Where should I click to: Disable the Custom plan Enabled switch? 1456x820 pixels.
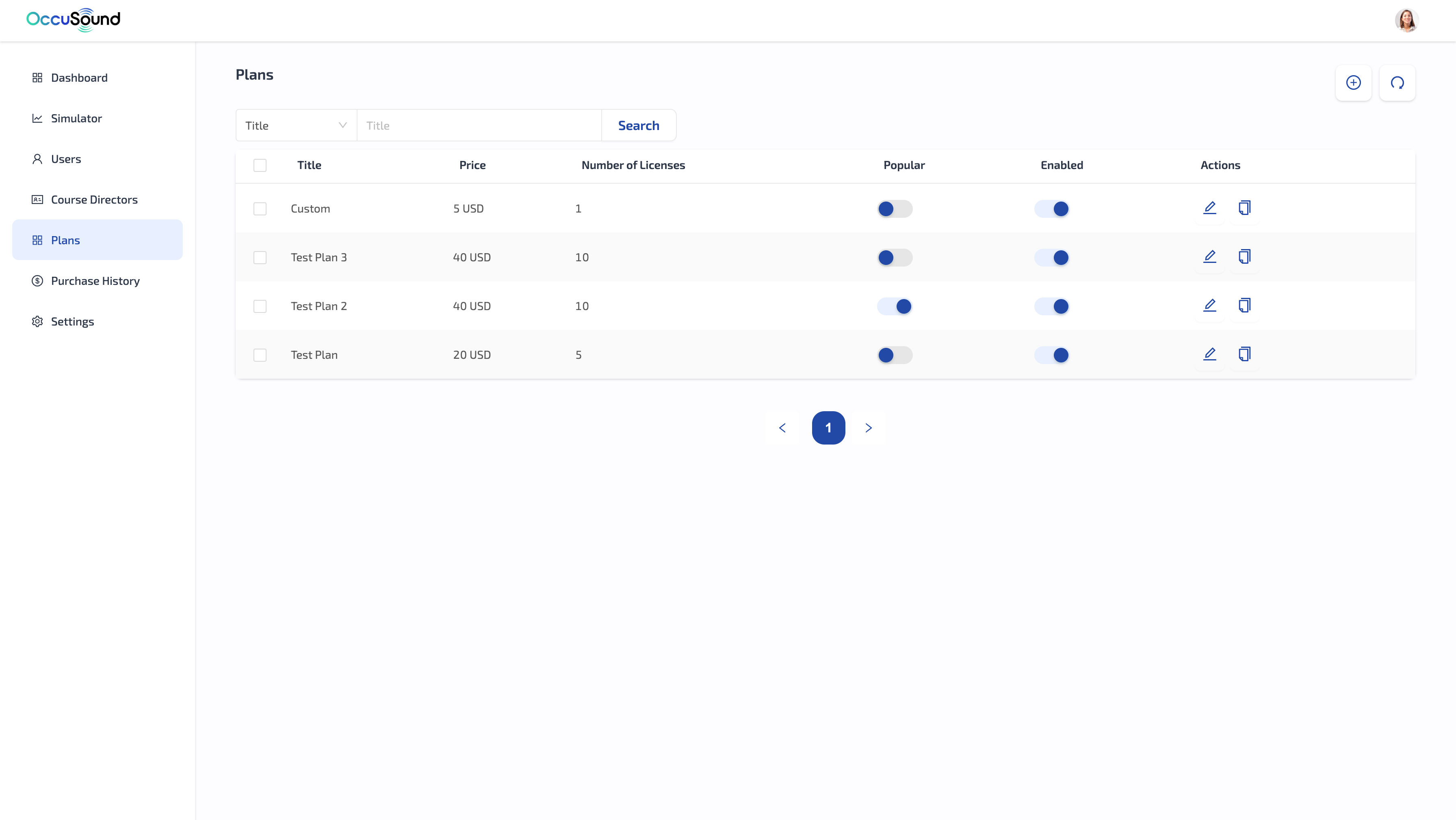(1052, 209)
